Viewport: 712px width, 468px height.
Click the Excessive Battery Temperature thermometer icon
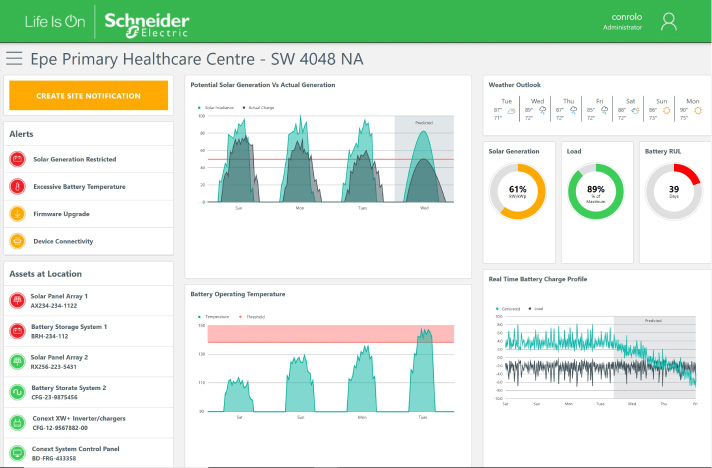coord(17,187)
